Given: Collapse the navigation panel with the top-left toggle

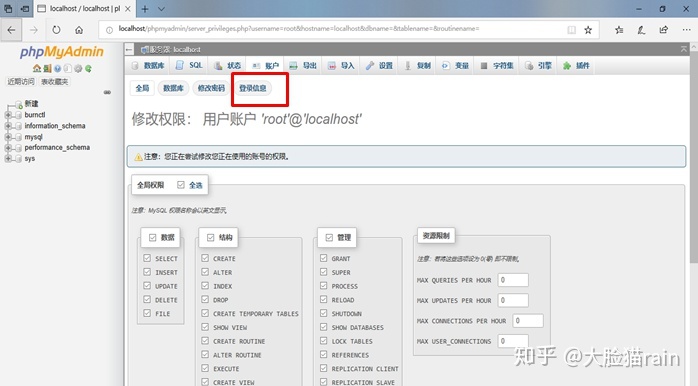Looking at the screenshot, I should [x=129, y=49].
